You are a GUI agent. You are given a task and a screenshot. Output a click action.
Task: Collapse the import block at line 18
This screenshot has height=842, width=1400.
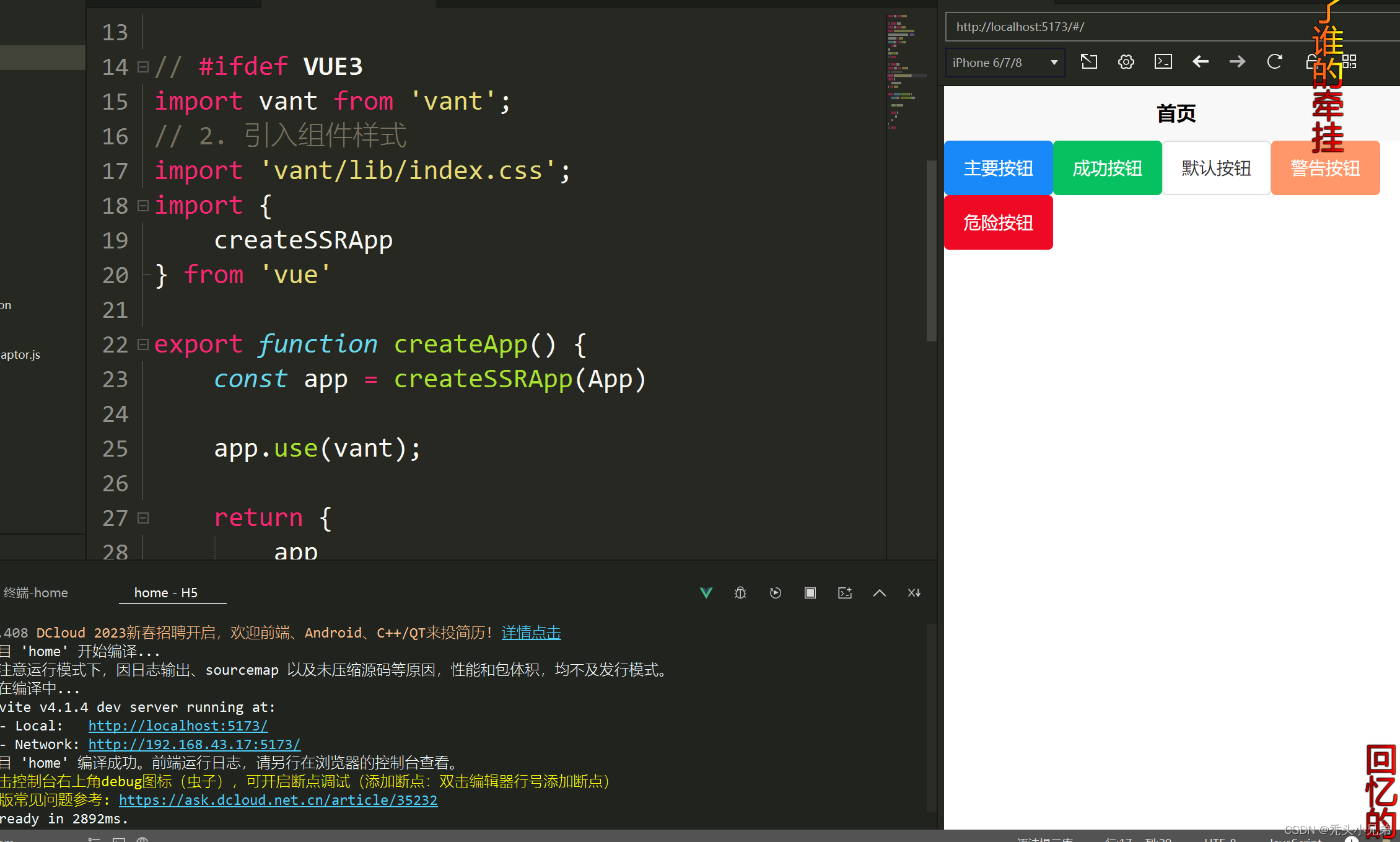143,206
